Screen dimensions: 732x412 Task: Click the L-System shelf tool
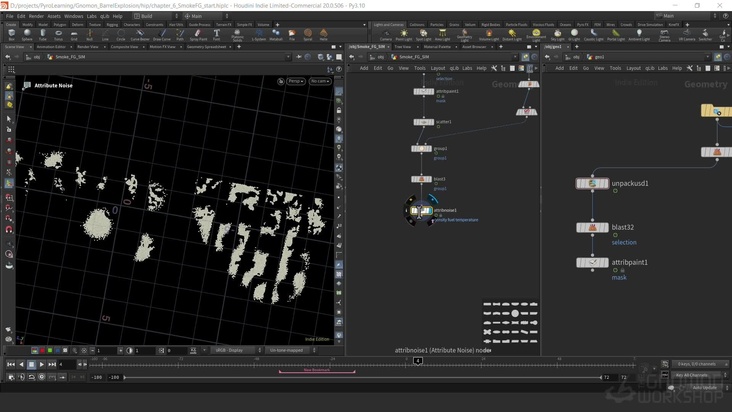pos(260,35)
